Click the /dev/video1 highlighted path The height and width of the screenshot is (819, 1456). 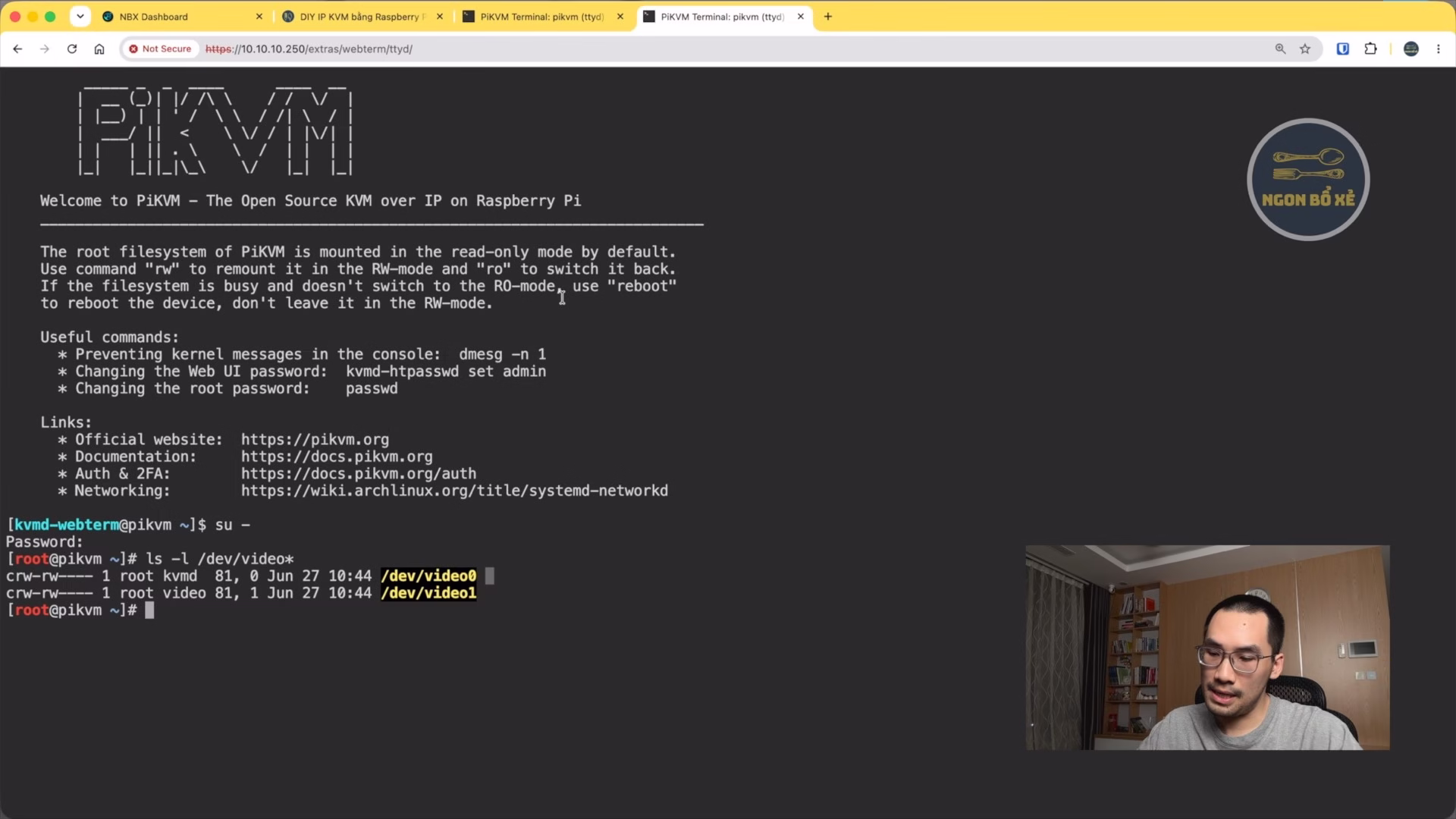pos(428,593)
